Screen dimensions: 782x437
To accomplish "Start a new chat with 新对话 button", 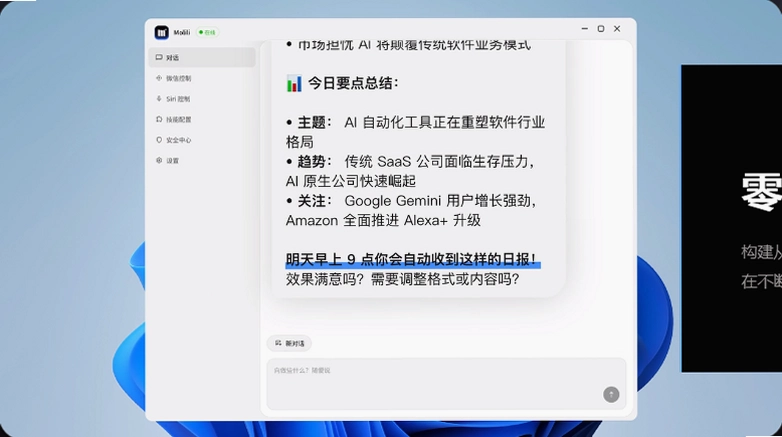I will (x=289, y=343).
